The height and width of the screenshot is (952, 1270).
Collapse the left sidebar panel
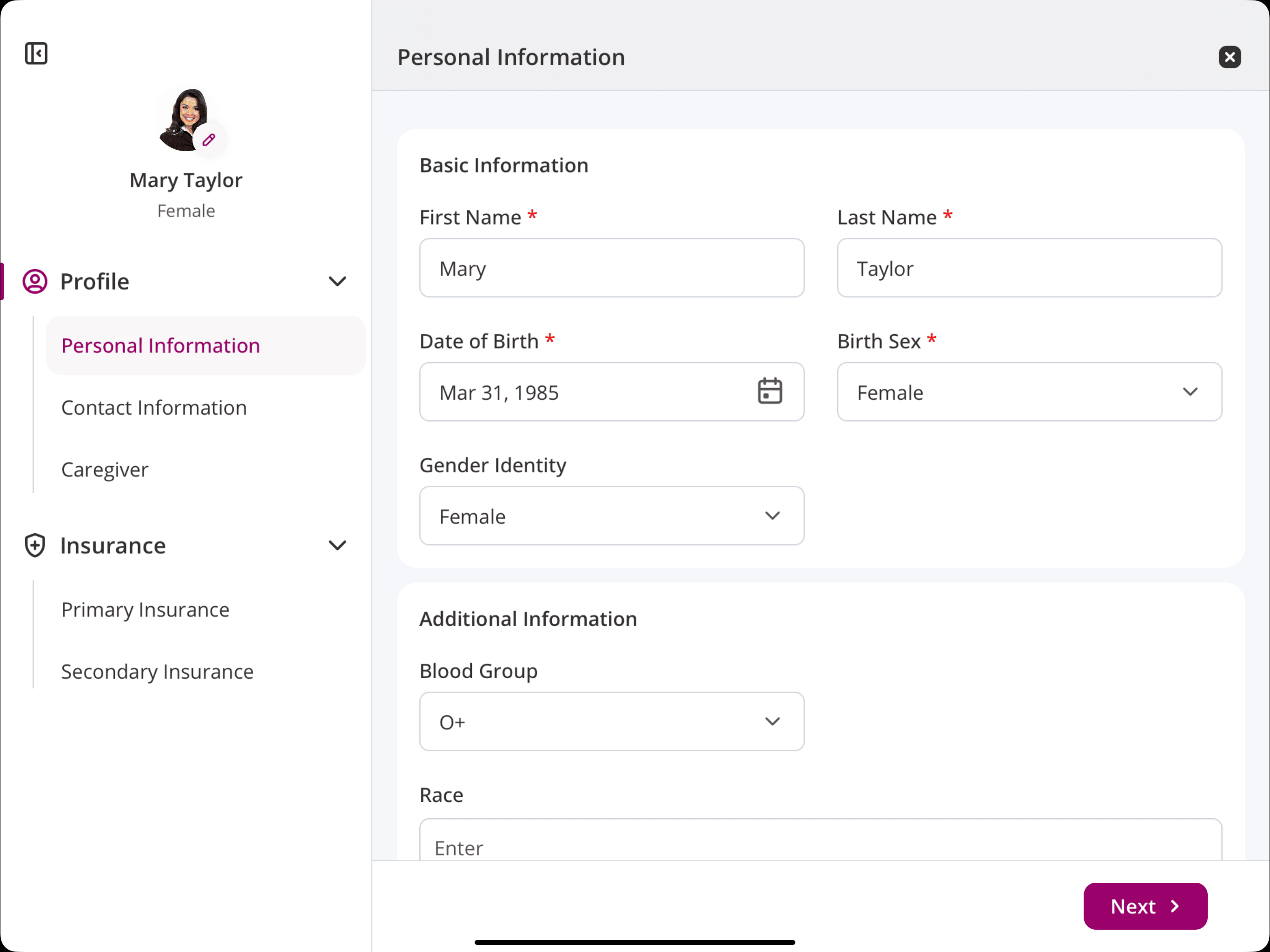pyautogui.click(x=36, y=53)
